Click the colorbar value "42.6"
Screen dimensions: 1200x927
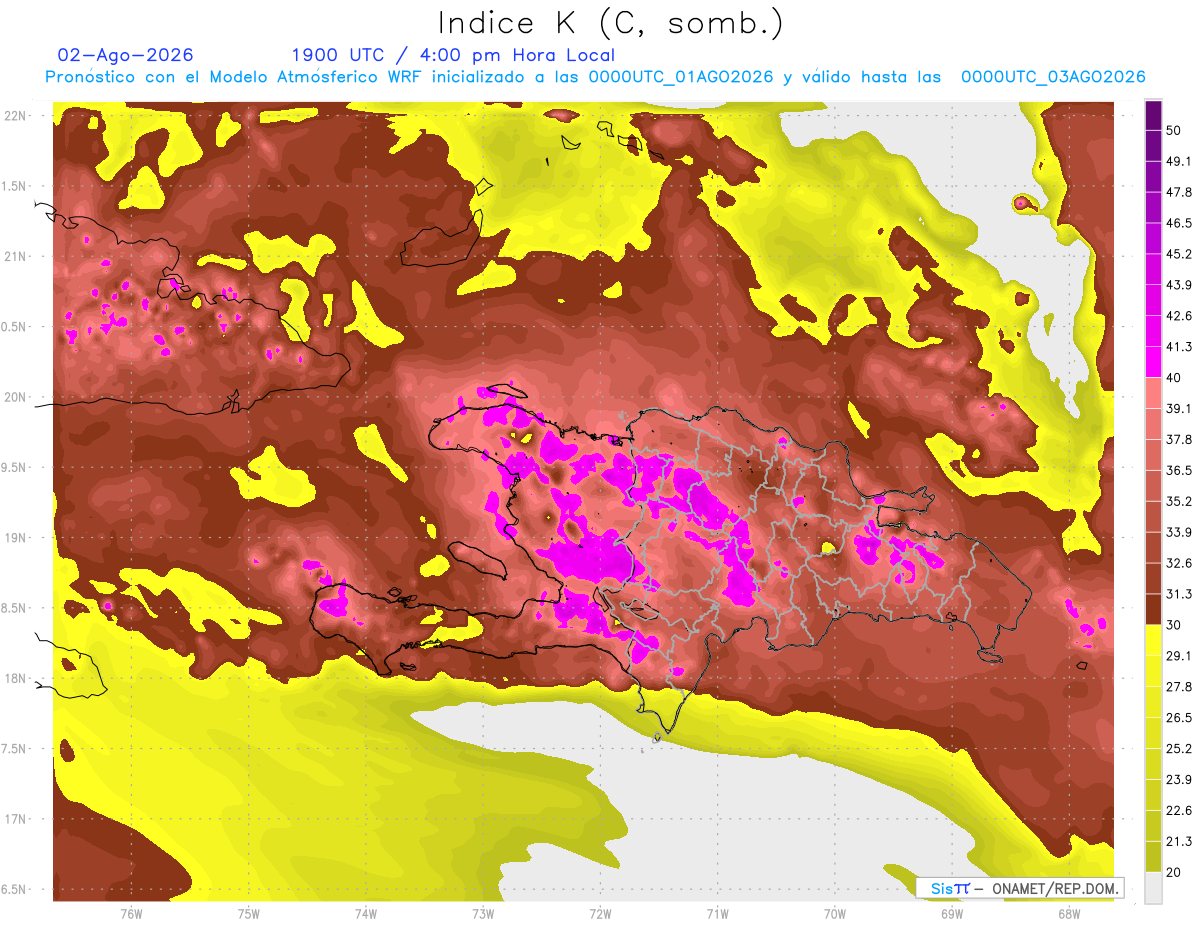[1180, 316]
